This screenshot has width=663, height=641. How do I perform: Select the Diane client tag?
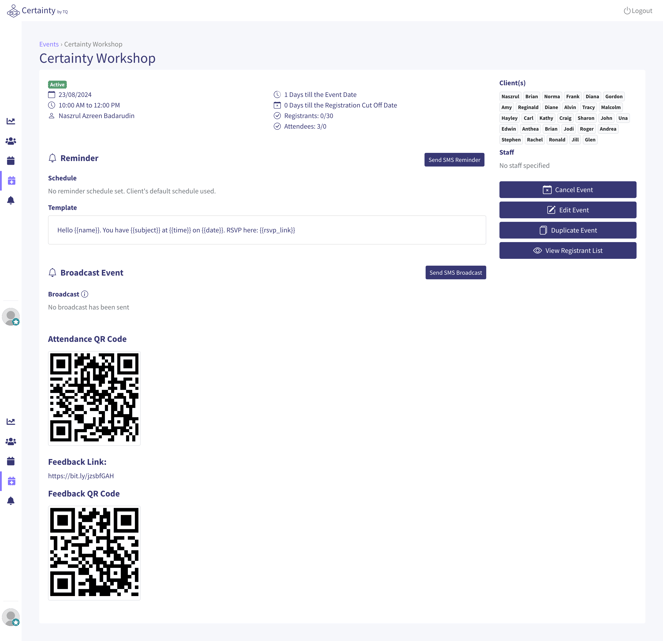coord(551,107)
